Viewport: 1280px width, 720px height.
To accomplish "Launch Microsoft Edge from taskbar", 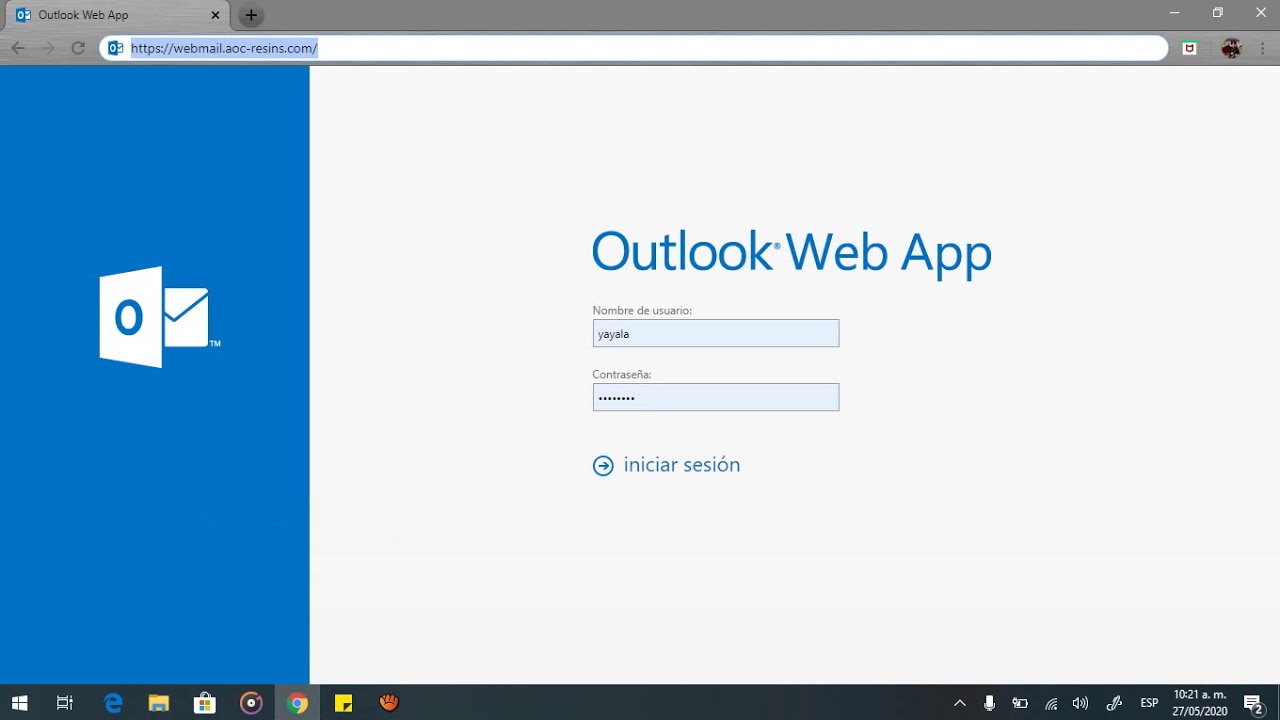I will pyautogui.click(x=113, y=703).
